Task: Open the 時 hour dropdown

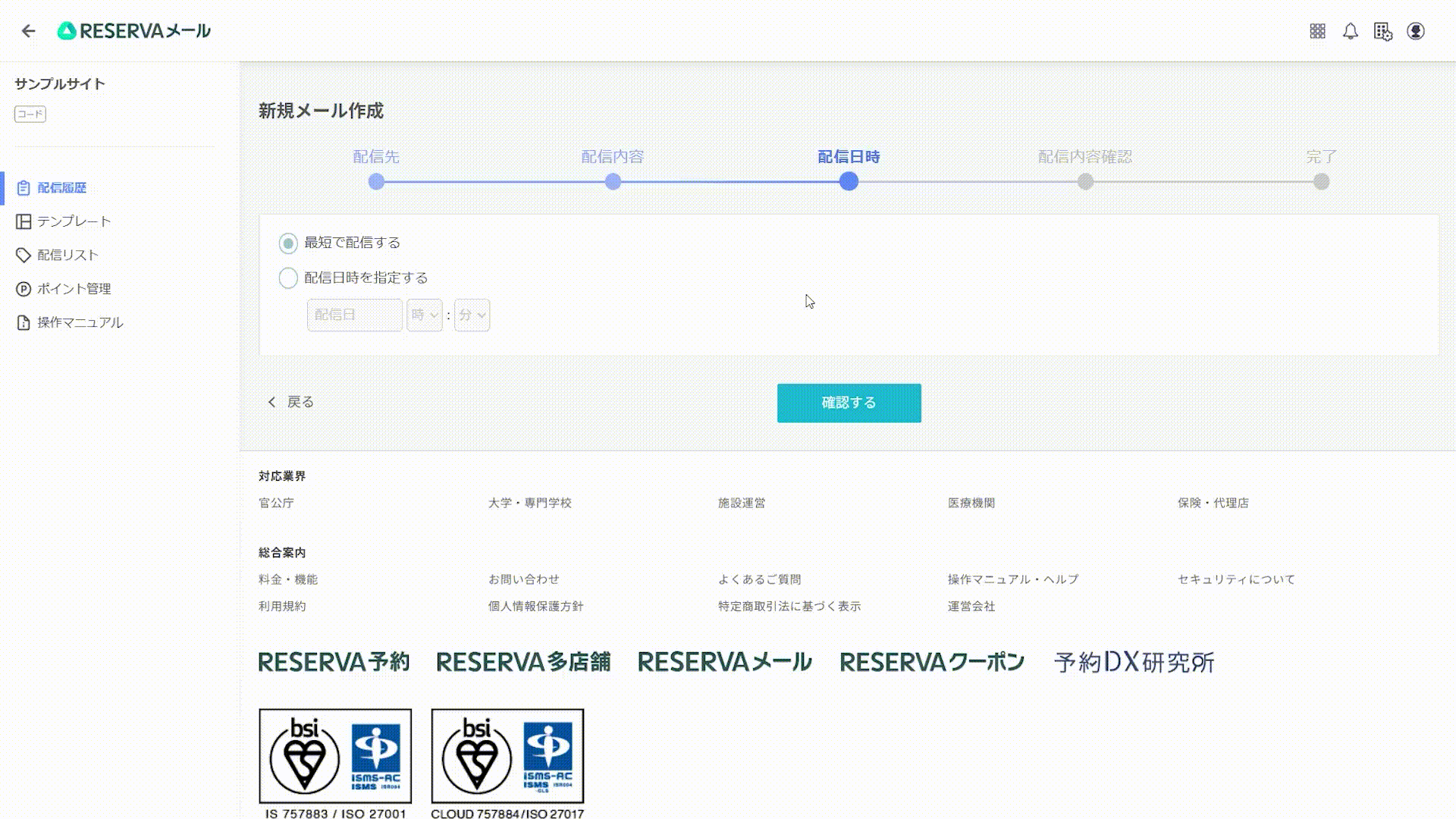Action: (425, 315)
